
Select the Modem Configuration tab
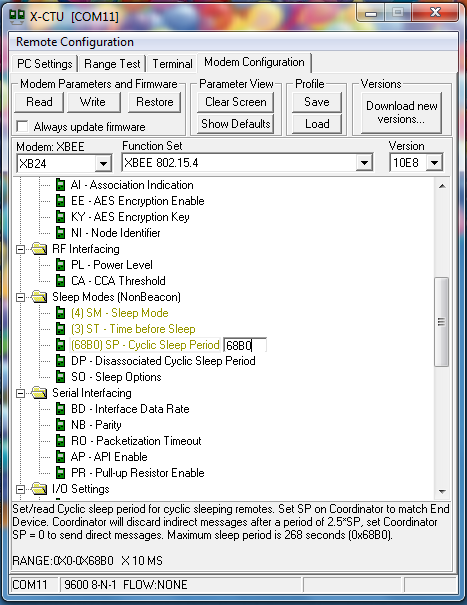254,62
